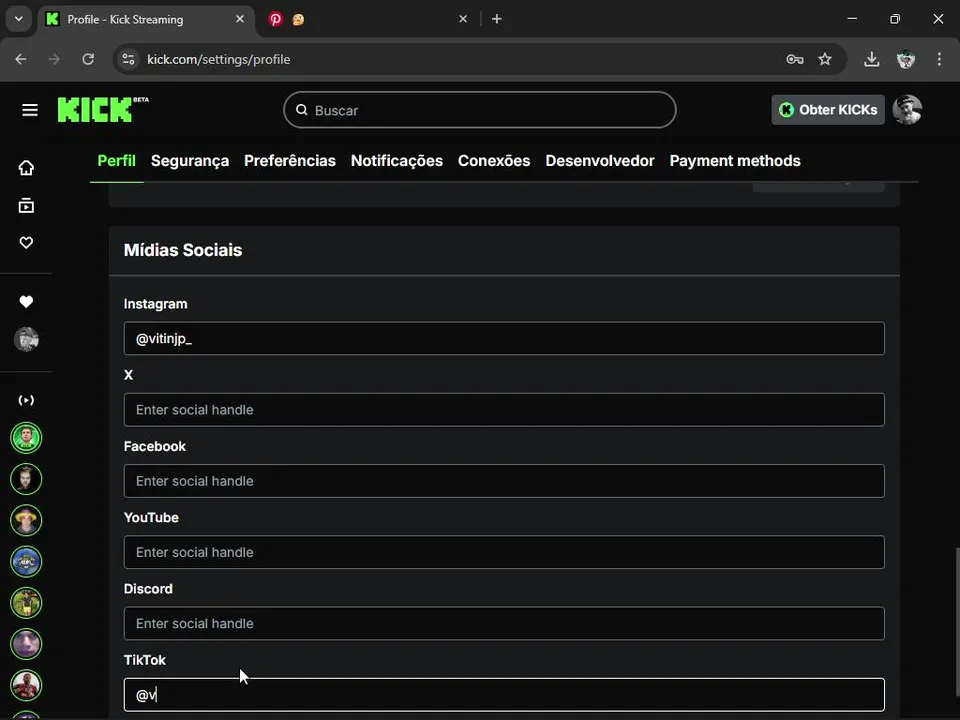The height and width of the screenshot is (720, 960).
Task: Close the Kick Streaming tab
Action: click(240, 19)
